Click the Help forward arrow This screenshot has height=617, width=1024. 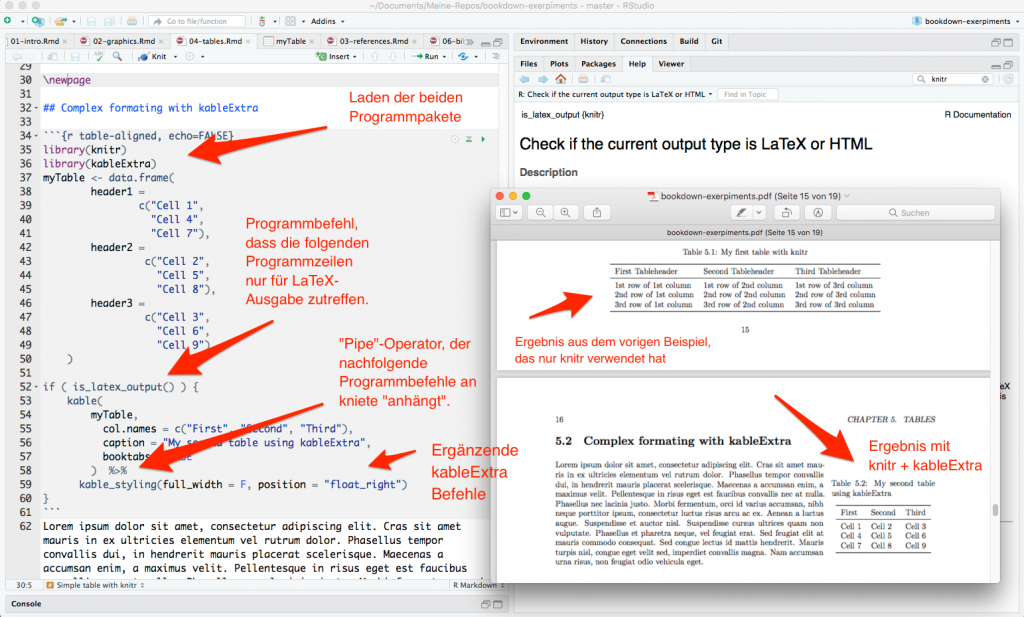[x=543, y=79]
